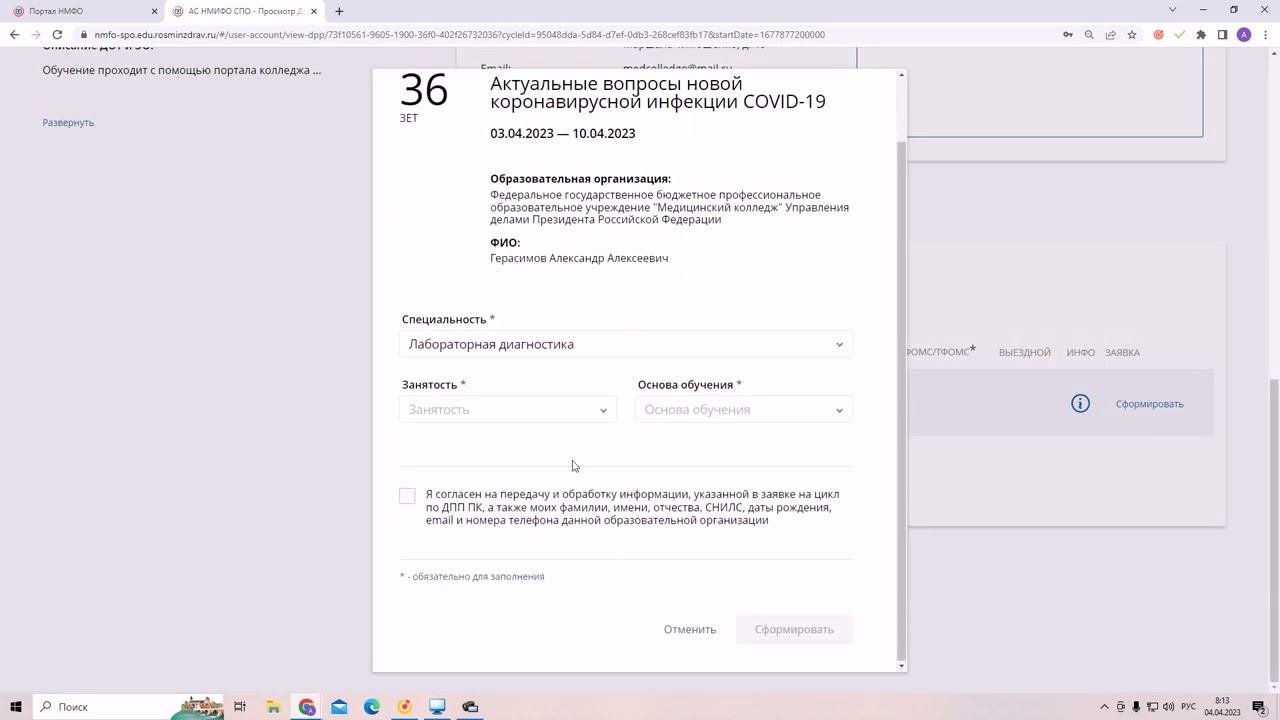The height and width of the screenshot is (720, 1280).
Task: Go forward in browser history
Action: point(35,35)
